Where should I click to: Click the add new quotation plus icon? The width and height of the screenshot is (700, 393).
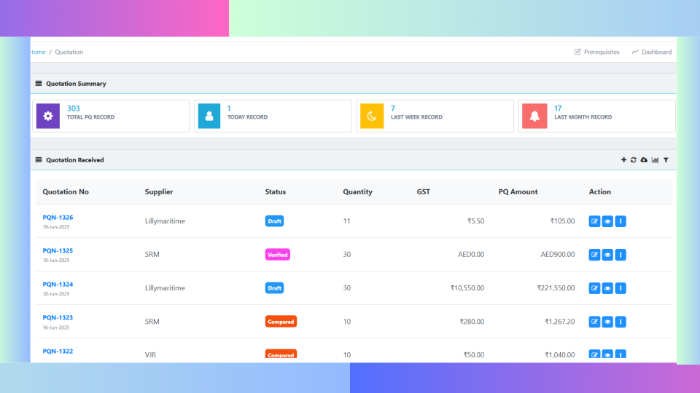click(624, 160)
